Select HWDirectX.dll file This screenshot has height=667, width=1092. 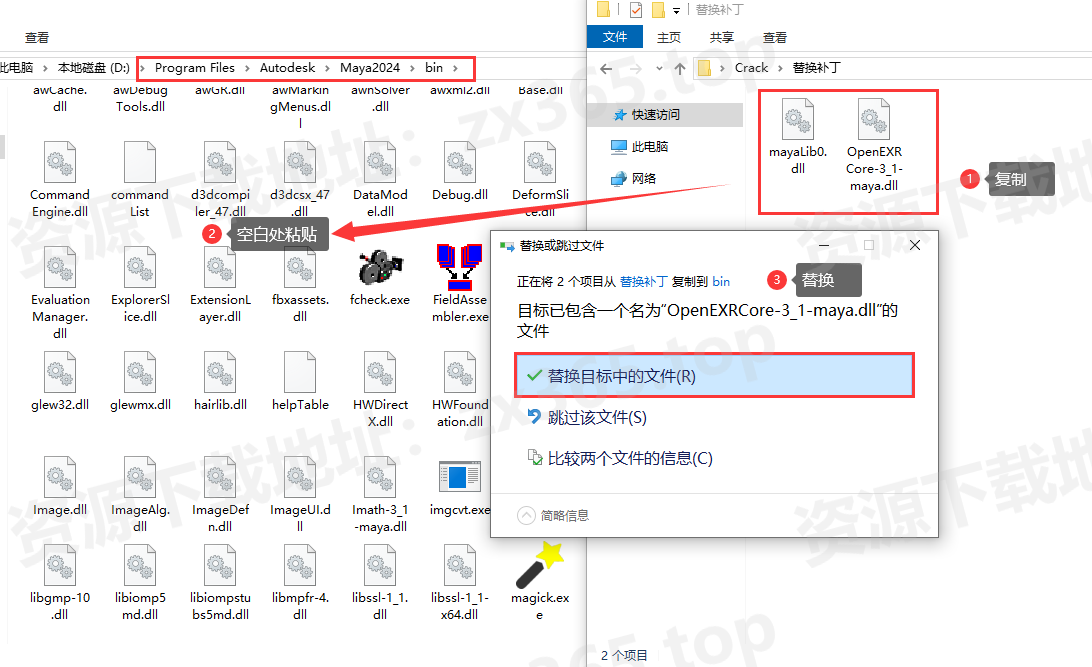click(x=380, y=389)
